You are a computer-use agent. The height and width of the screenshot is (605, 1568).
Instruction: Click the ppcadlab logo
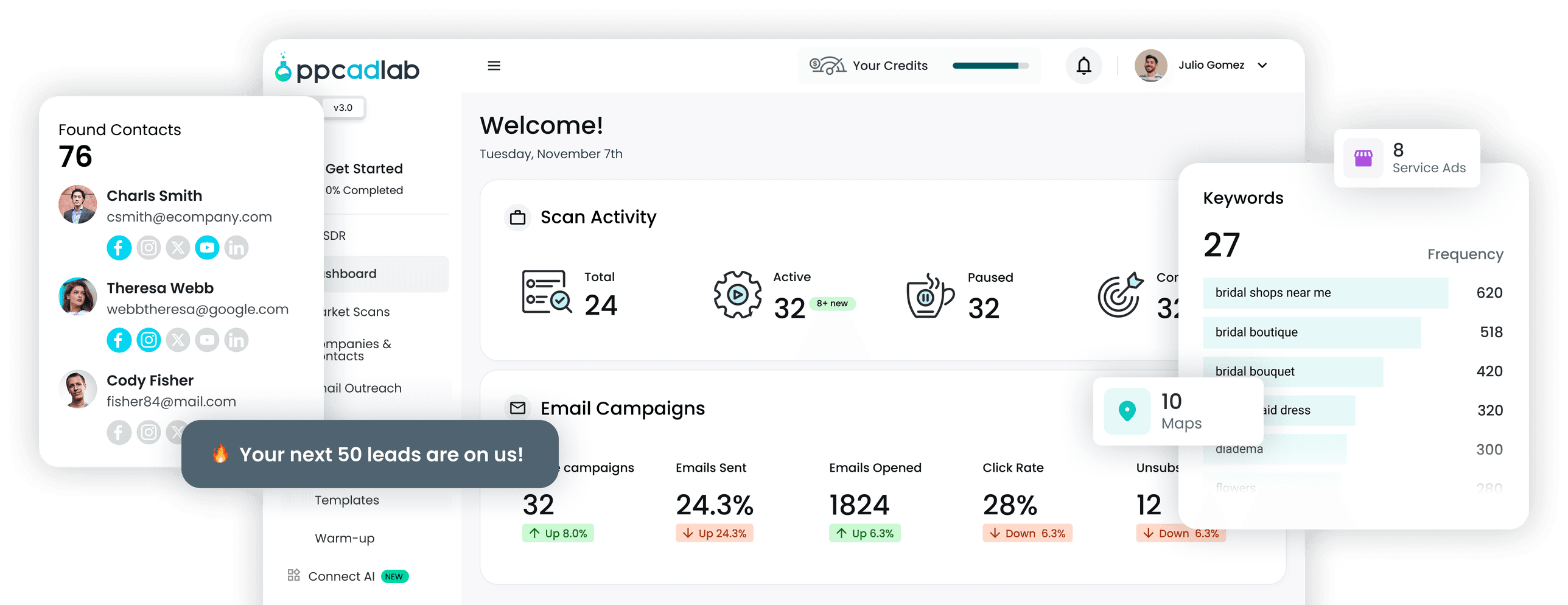tap(347, 68)
